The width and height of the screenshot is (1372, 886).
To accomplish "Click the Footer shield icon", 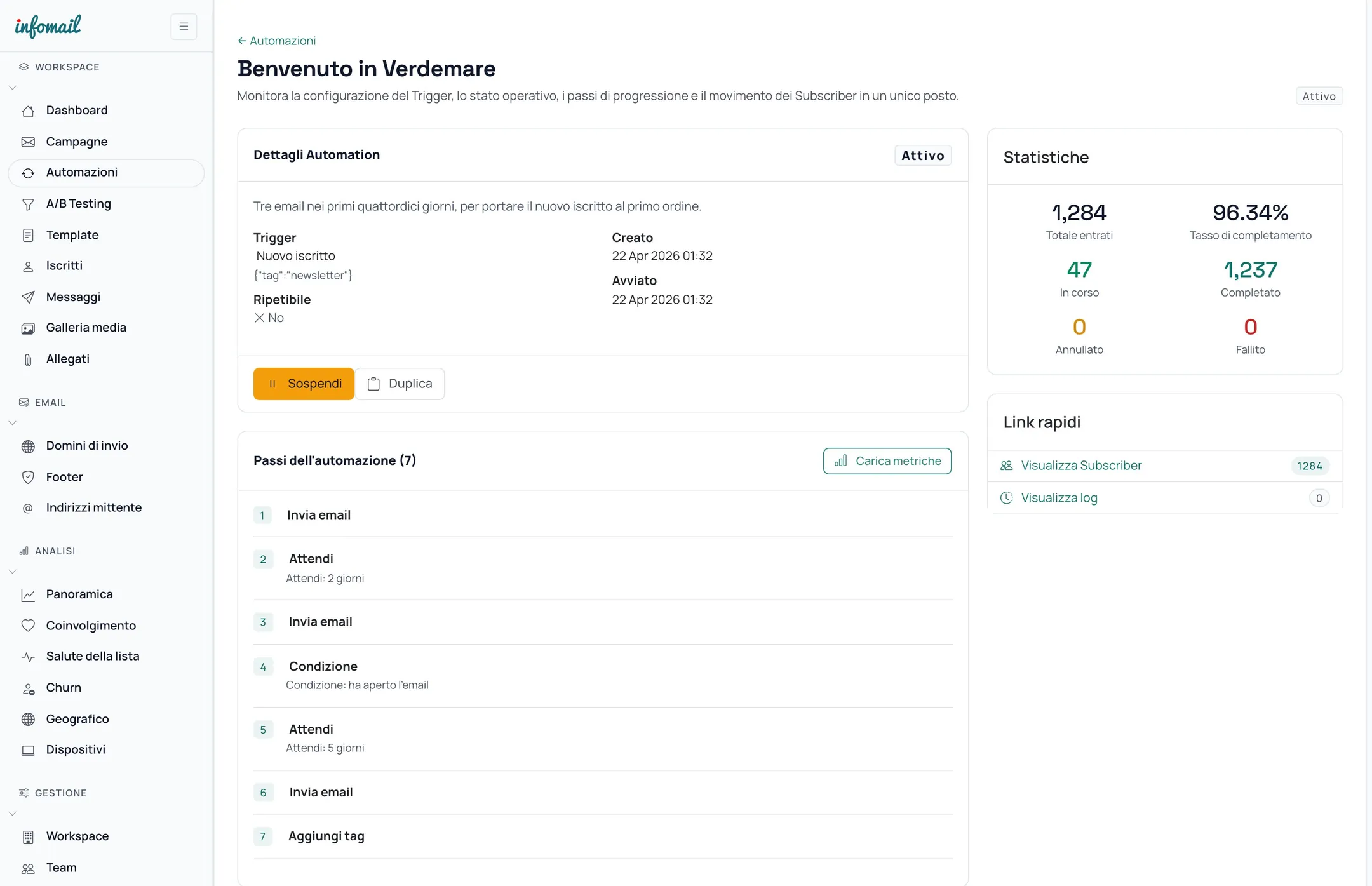I will click(28, 478).
